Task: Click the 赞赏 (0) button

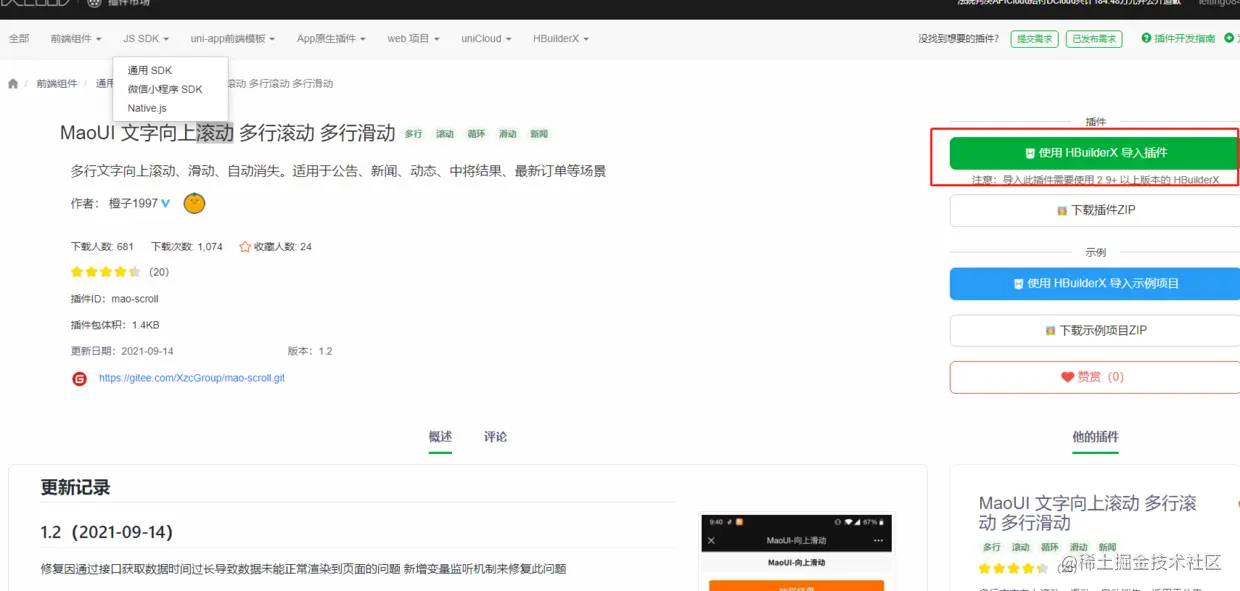Action: (x=1095, y=377)
